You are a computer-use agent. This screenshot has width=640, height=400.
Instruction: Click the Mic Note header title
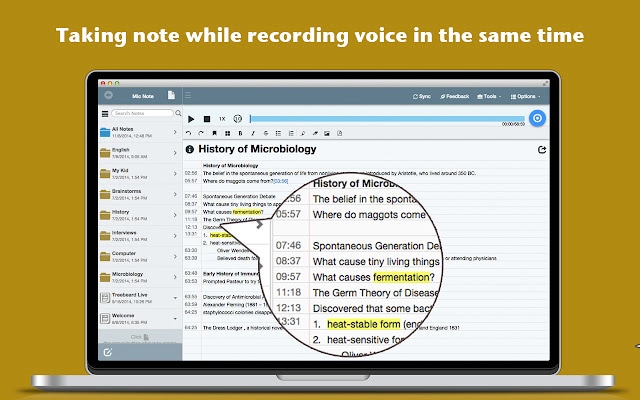(x=143, y=96)
